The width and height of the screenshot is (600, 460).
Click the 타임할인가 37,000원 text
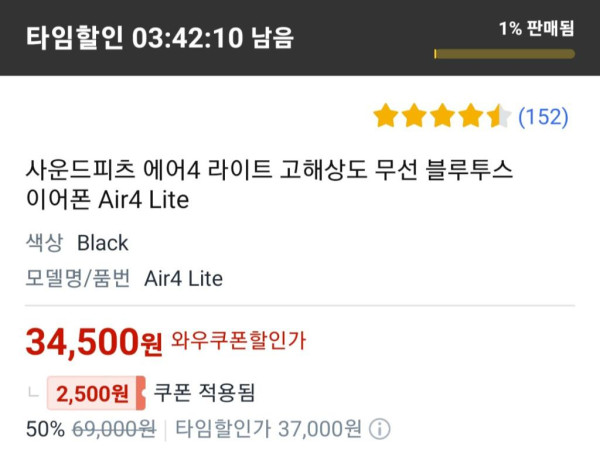(268, 430)
